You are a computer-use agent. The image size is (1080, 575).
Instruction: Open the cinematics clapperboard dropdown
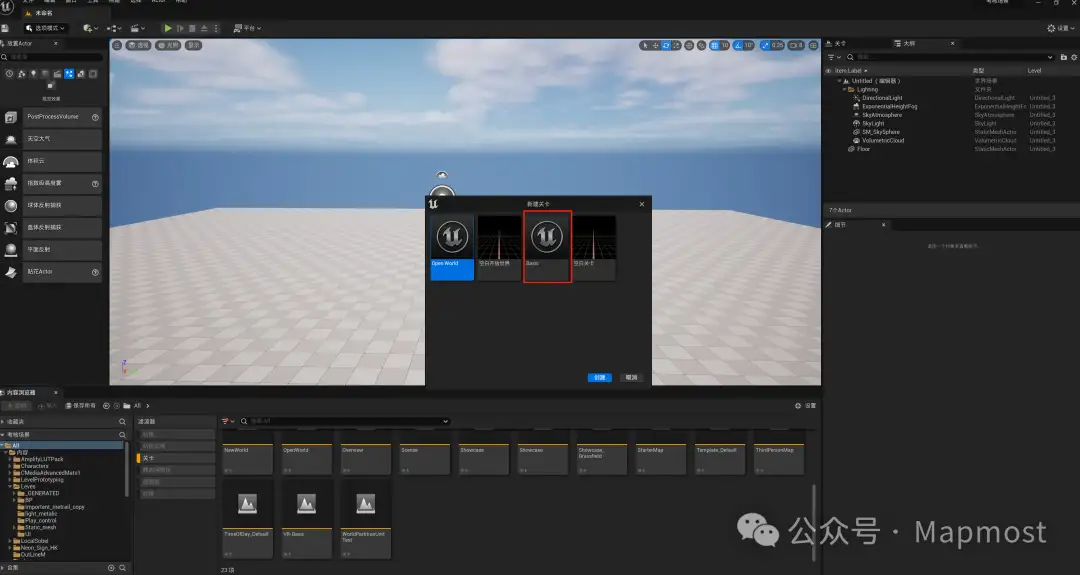point(138,28)
